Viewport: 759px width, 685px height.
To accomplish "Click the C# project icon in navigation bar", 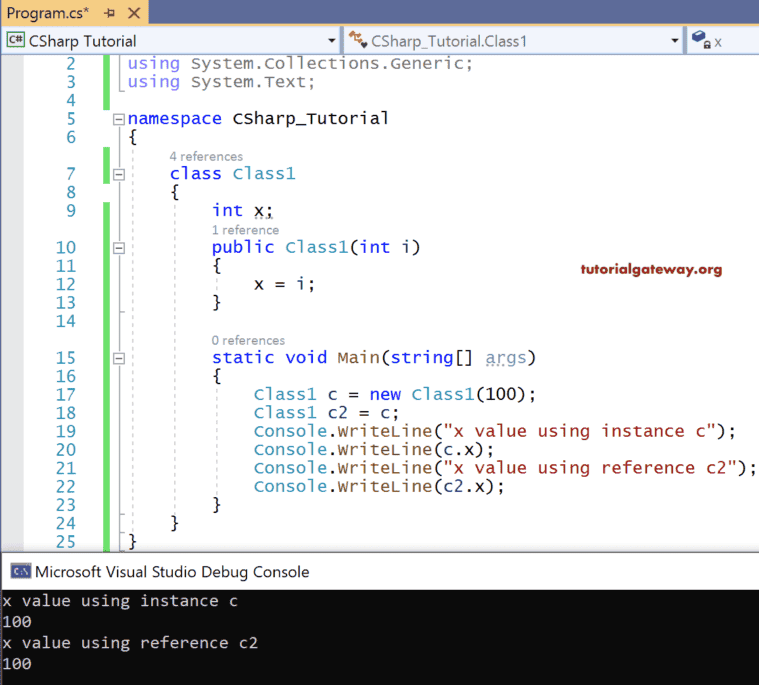I will (x=16, y=41).
